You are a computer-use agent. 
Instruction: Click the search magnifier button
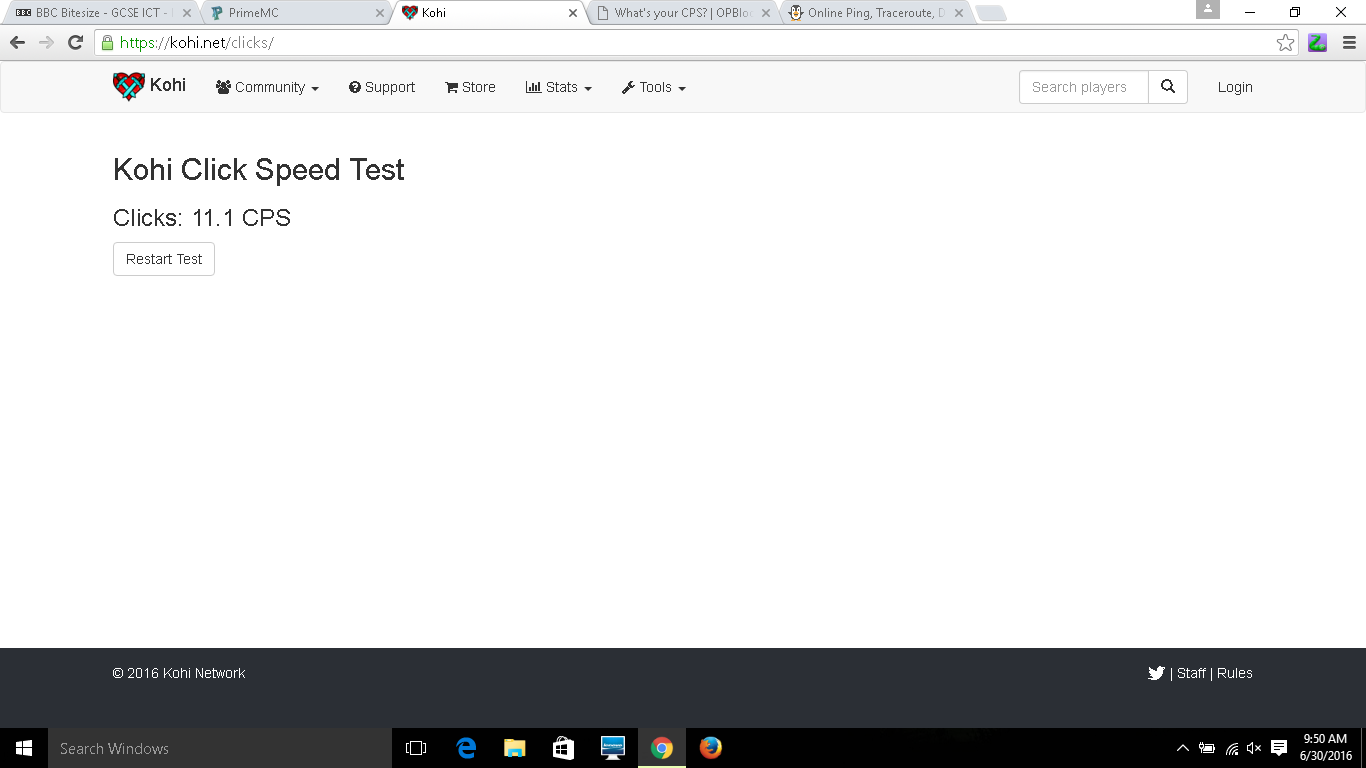pos(1167,87)
